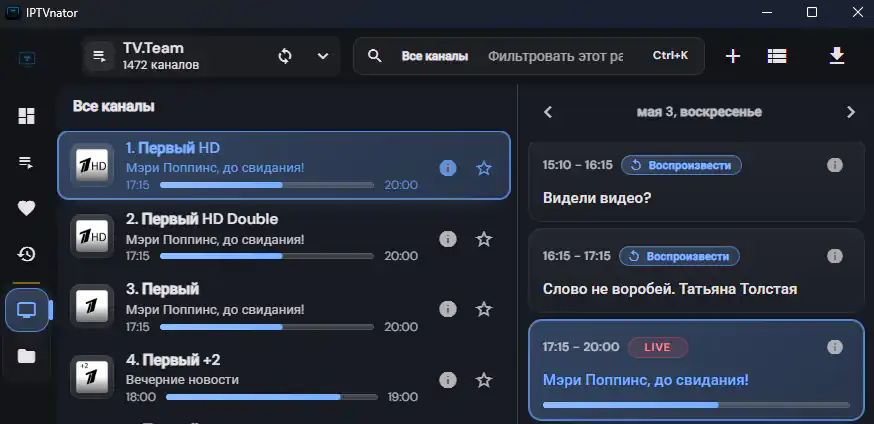Click the playlist icon next to TV.Team

(100, 56)
